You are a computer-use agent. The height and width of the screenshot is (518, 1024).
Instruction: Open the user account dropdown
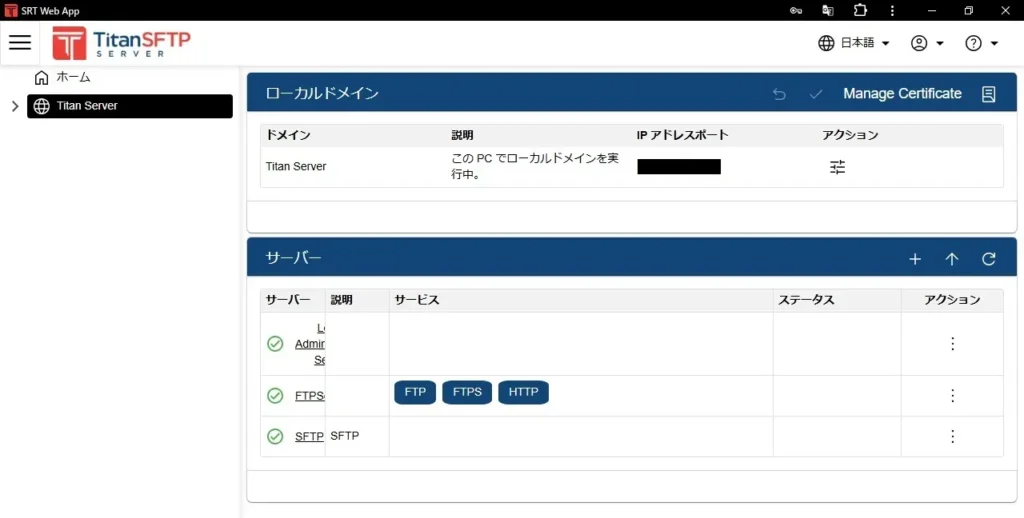tap(927, 43)
